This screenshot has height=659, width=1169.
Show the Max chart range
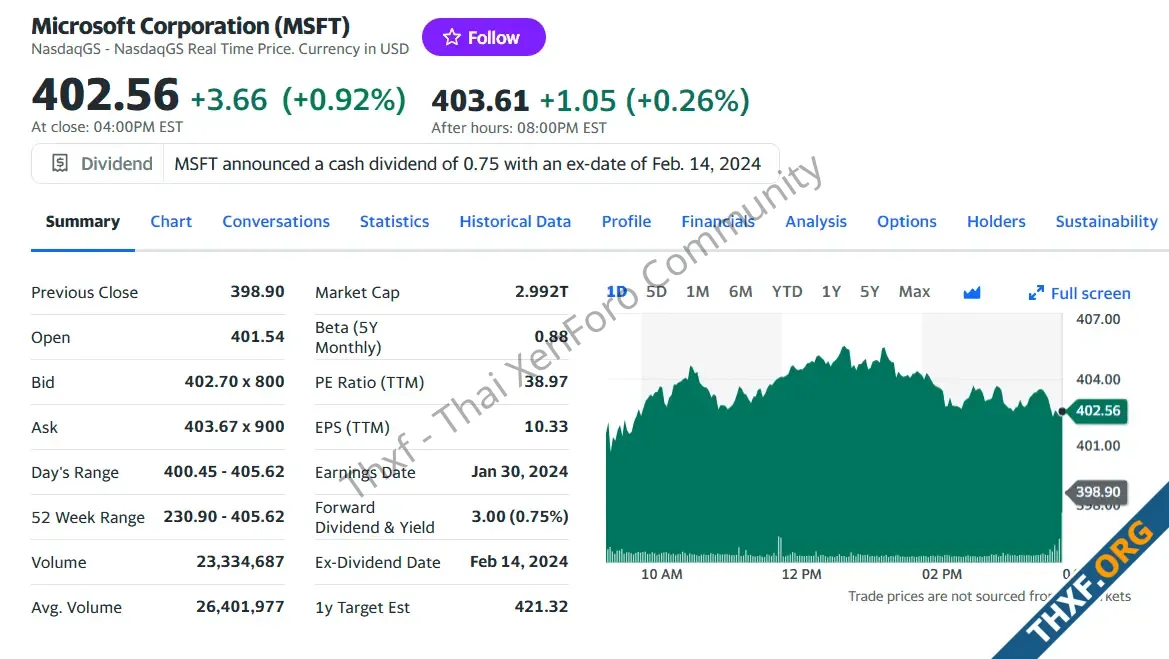point(914,292)
